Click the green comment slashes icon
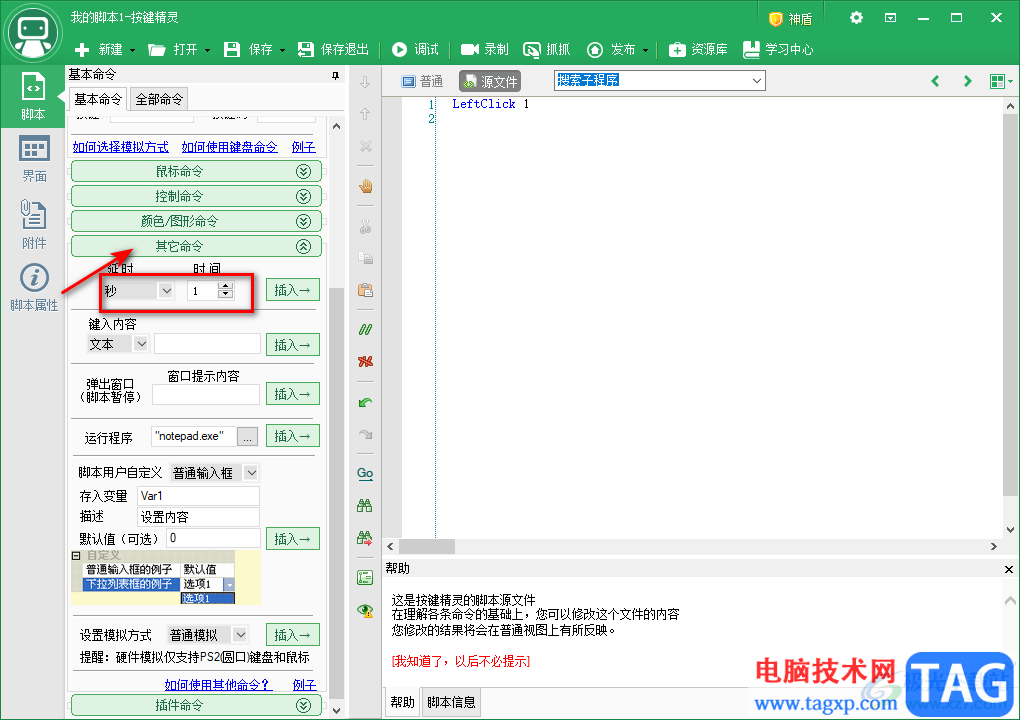This screenshot has width=1020, height=720. click(365, 329)
